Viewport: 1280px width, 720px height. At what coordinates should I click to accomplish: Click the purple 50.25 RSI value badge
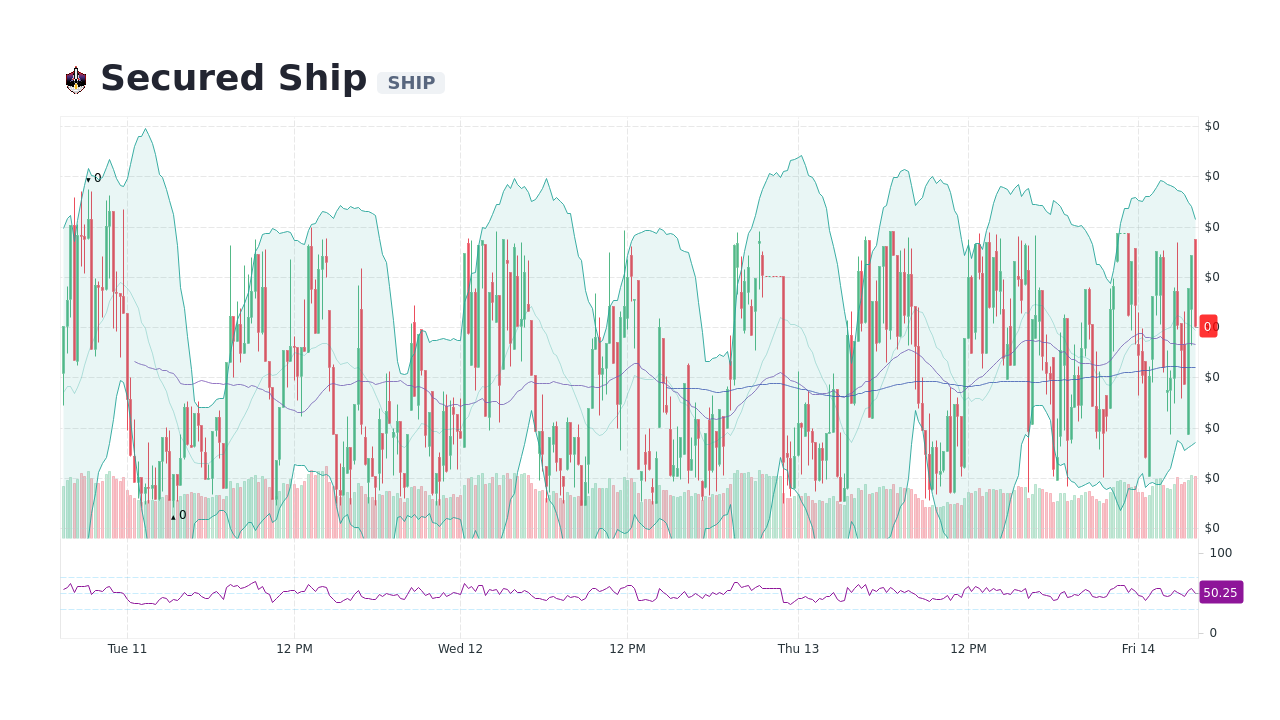tap(1220, 592)
